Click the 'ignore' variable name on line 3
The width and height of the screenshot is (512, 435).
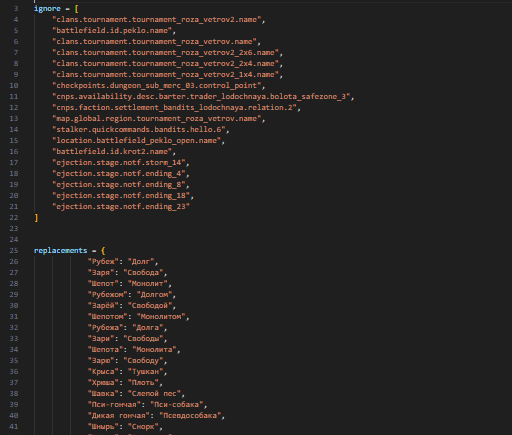[x=47, y=9]
